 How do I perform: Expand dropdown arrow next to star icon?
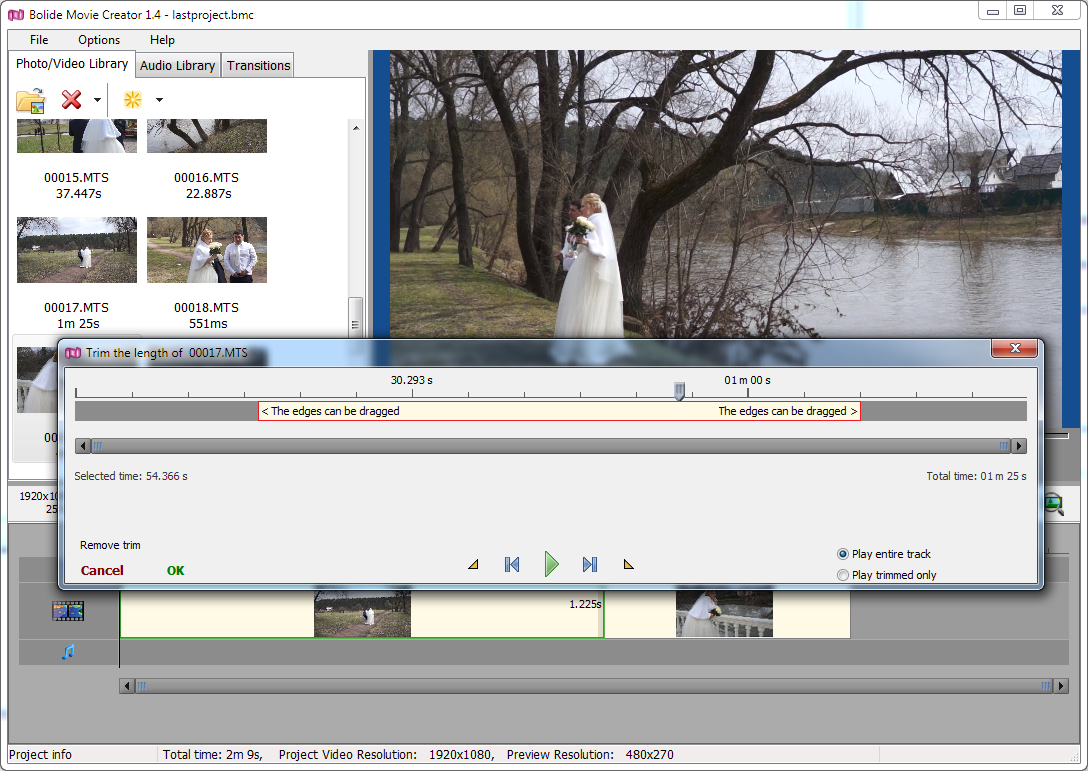[x=159, y=100]
